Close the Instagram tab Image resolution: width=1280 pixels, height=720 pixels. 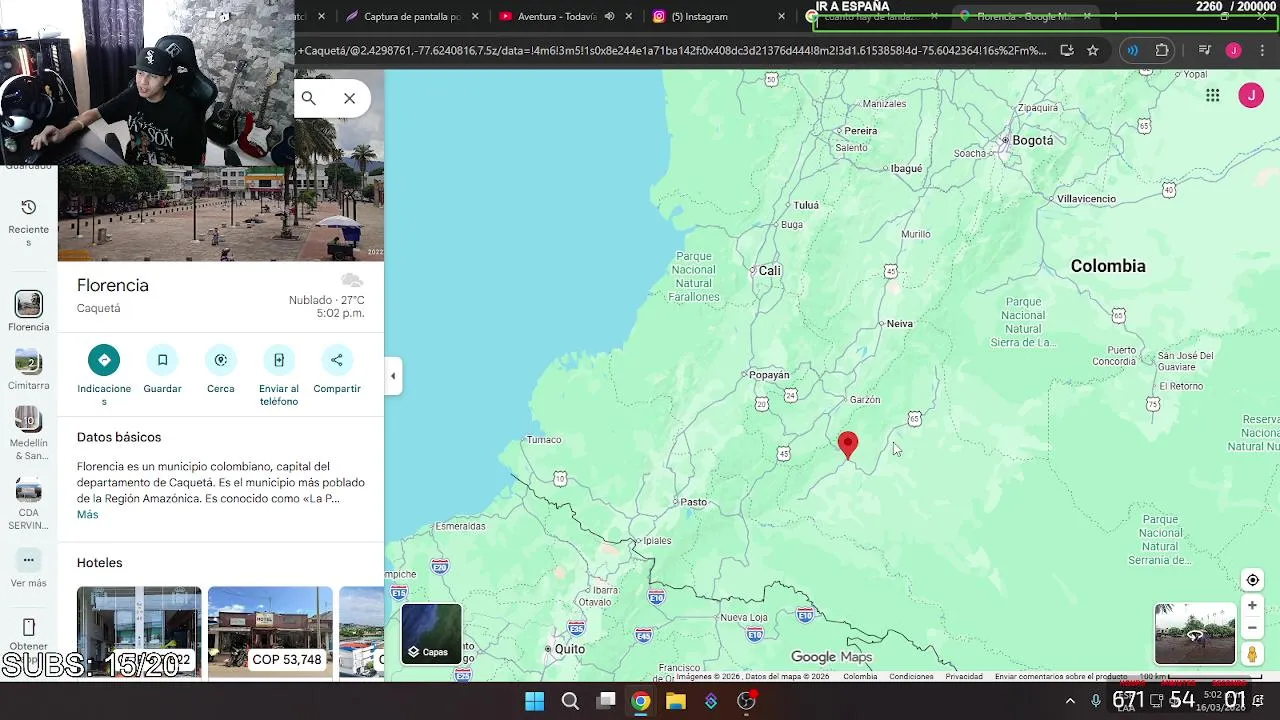(781, 16)
